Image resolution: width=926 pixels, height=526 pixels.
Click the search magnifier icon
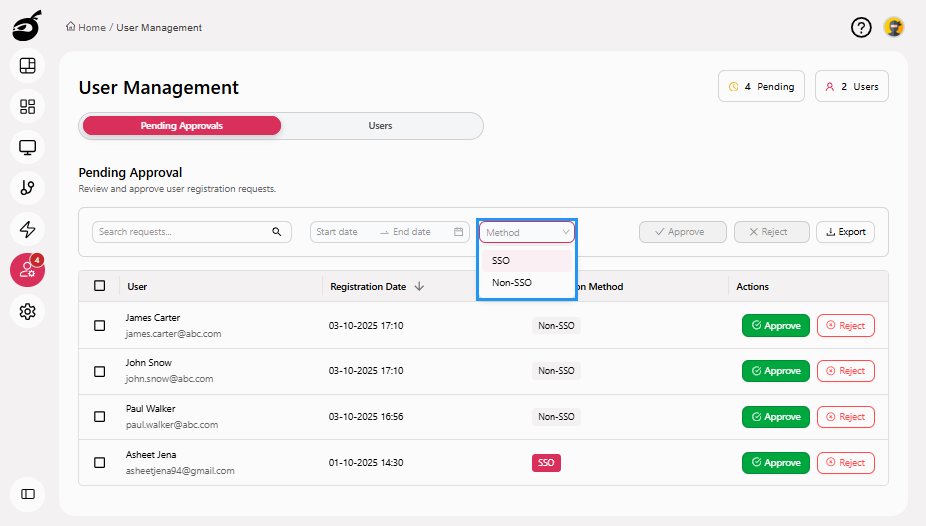[x=276, y=231]
